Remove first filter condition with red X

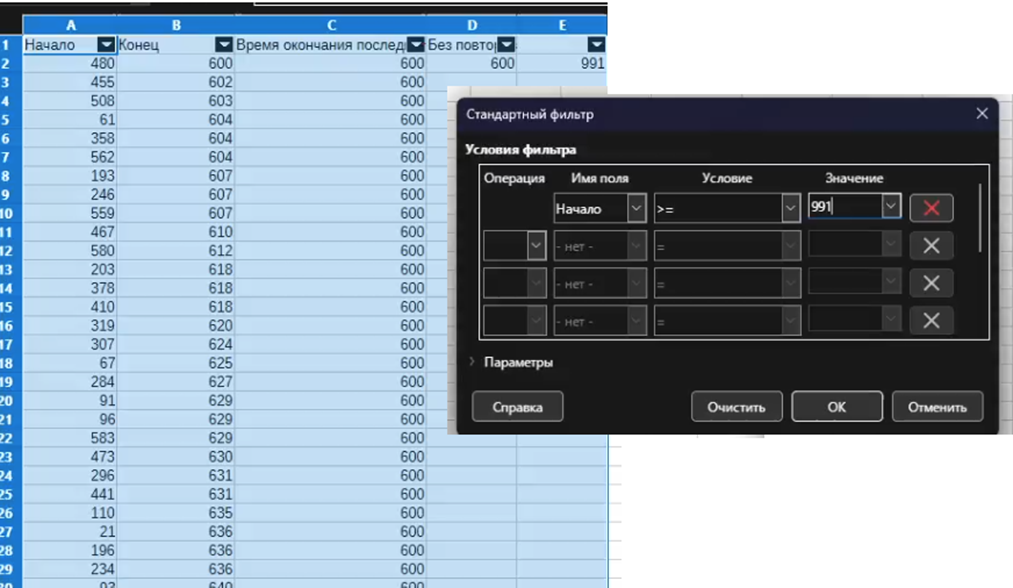(931, 208)
